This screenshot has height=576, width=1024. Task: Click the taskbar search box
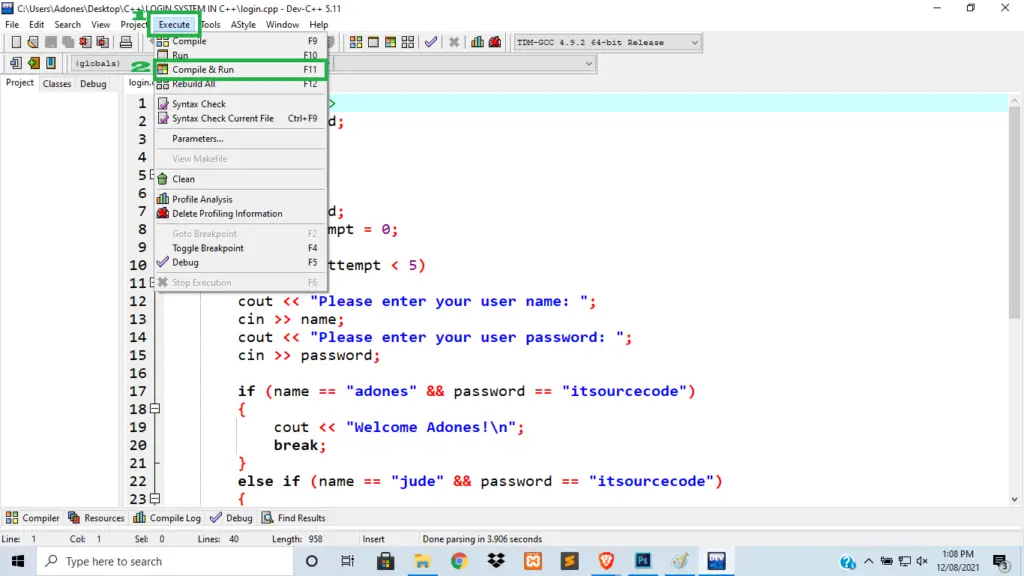[x=165, y=561]
